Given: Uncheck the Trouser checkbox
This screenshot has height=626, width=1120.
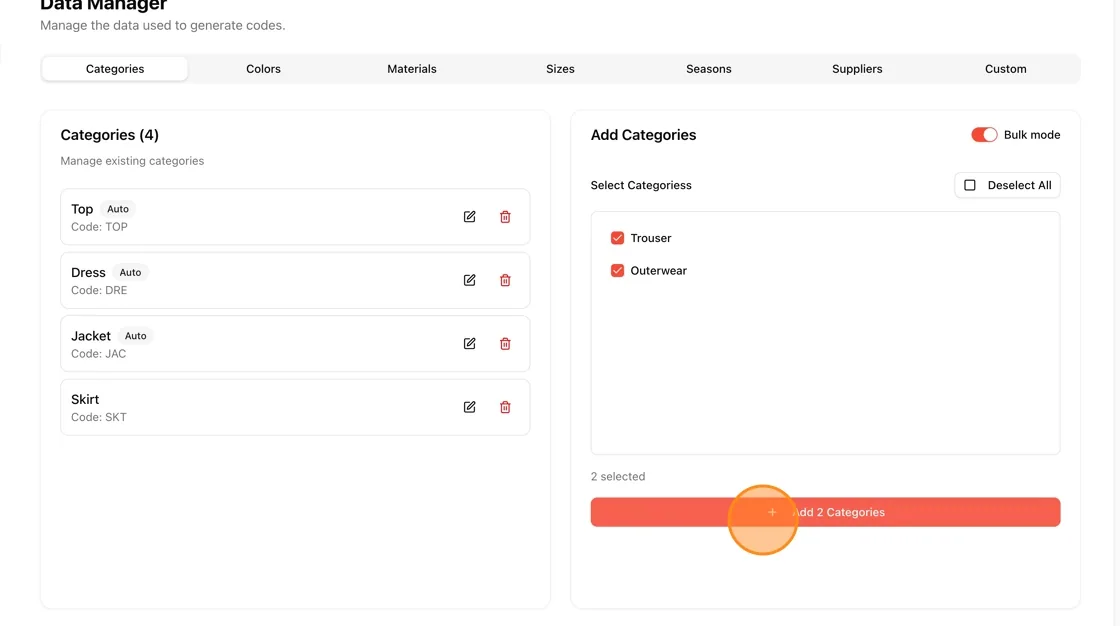Looking at the screenshot, I should pyautogui.click(x=617, y=238).
